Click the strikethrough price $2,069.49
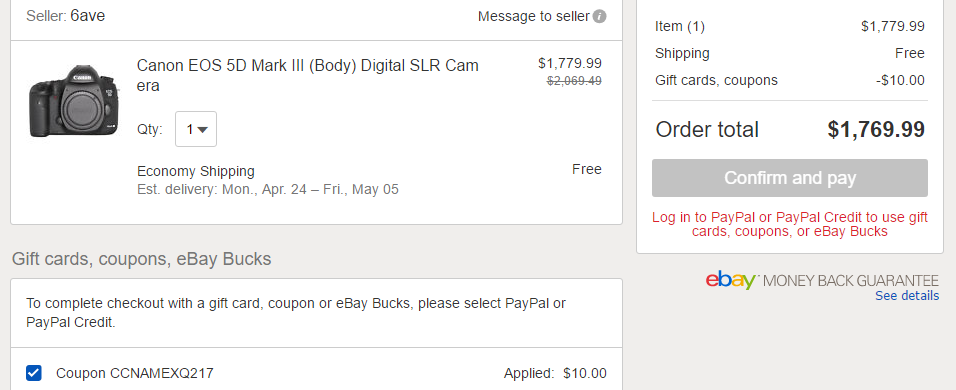The height and width of the screenshot is (390, 956). 574,80
